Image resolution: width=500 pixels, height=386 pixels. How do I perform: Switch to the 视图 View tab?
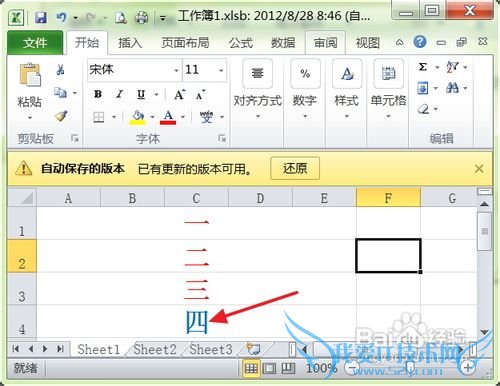coord(367,43)
